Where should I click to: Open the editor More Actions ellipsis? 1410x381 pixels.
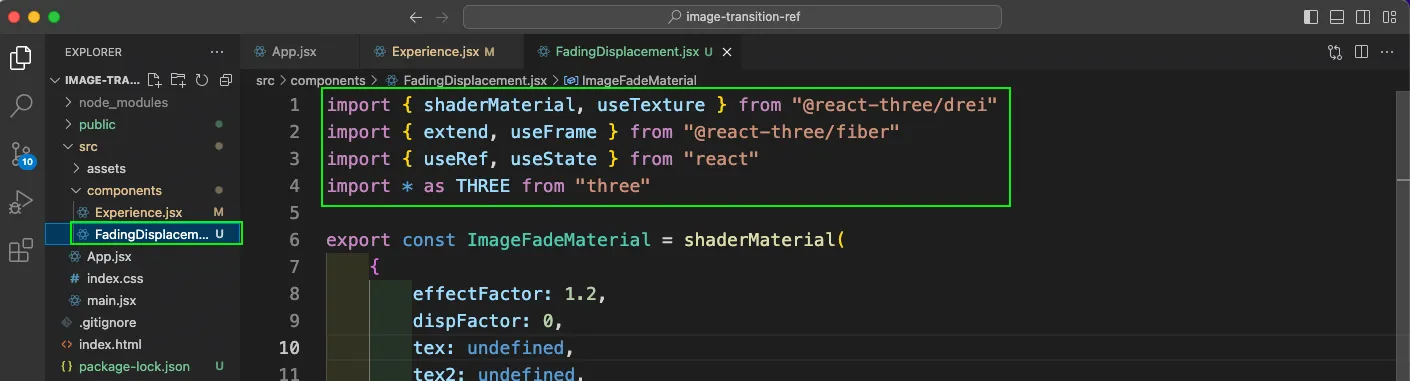(x=1388, y=52)
